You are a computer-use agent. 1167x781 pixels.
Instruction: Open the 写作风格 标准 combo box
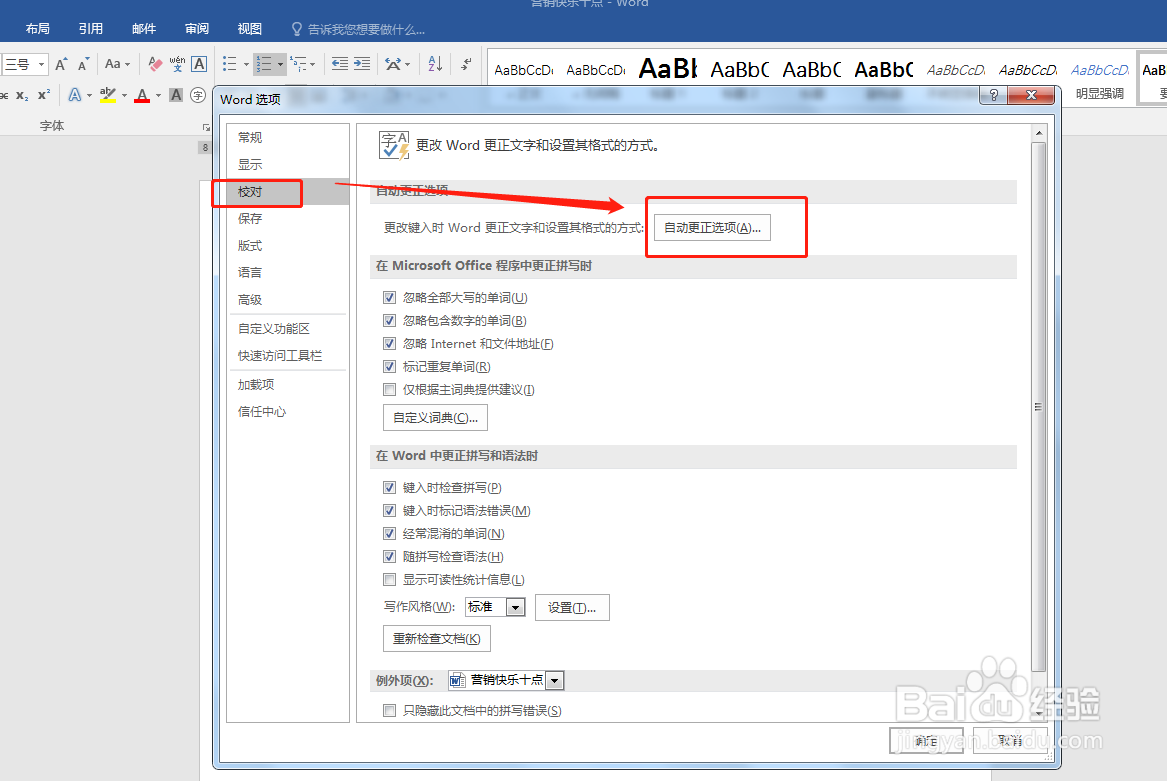click(x=495, y=607)
